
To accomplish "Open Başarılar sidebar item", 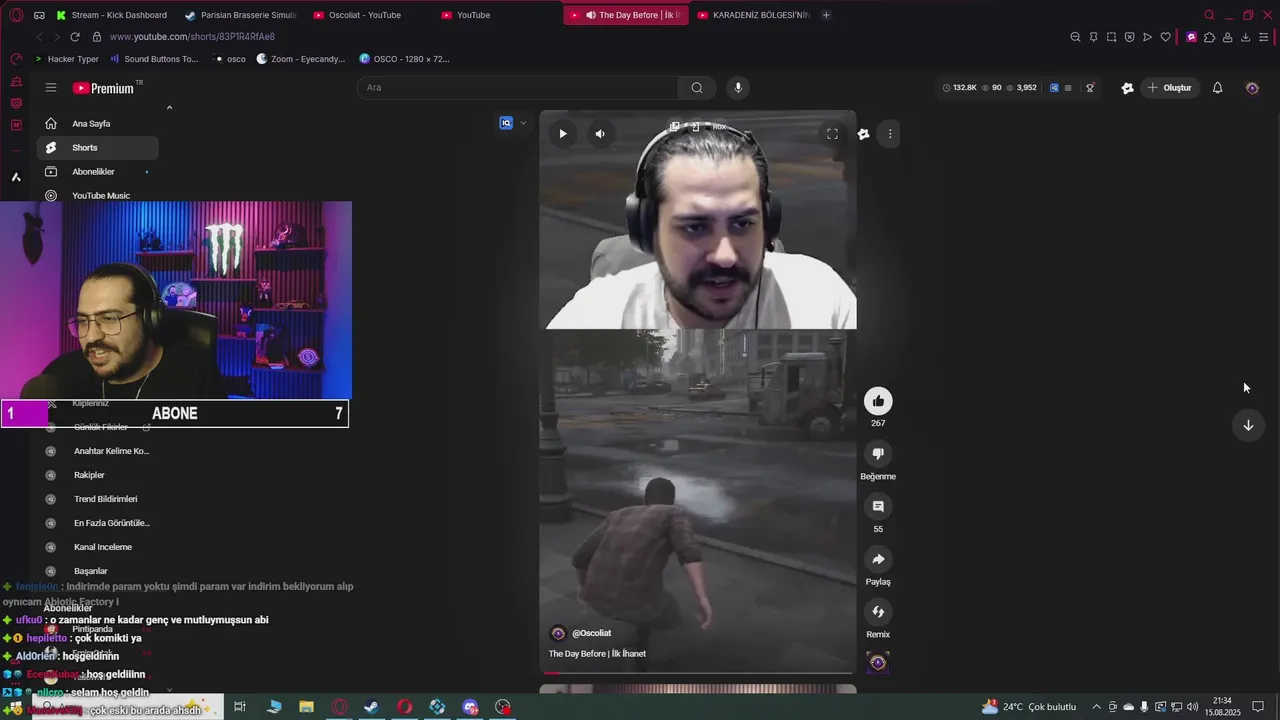I will [x=97, y=571].
